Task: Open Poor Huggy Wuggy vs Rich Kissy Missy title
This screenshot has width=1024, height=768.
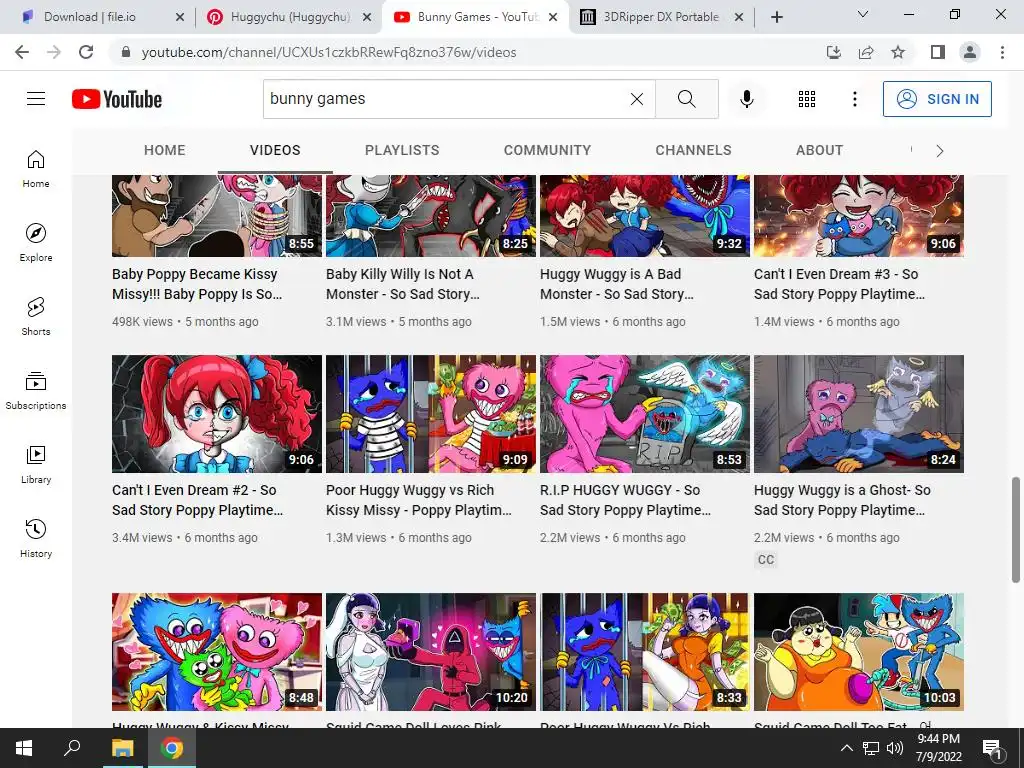Action: (x=419, y=500)
